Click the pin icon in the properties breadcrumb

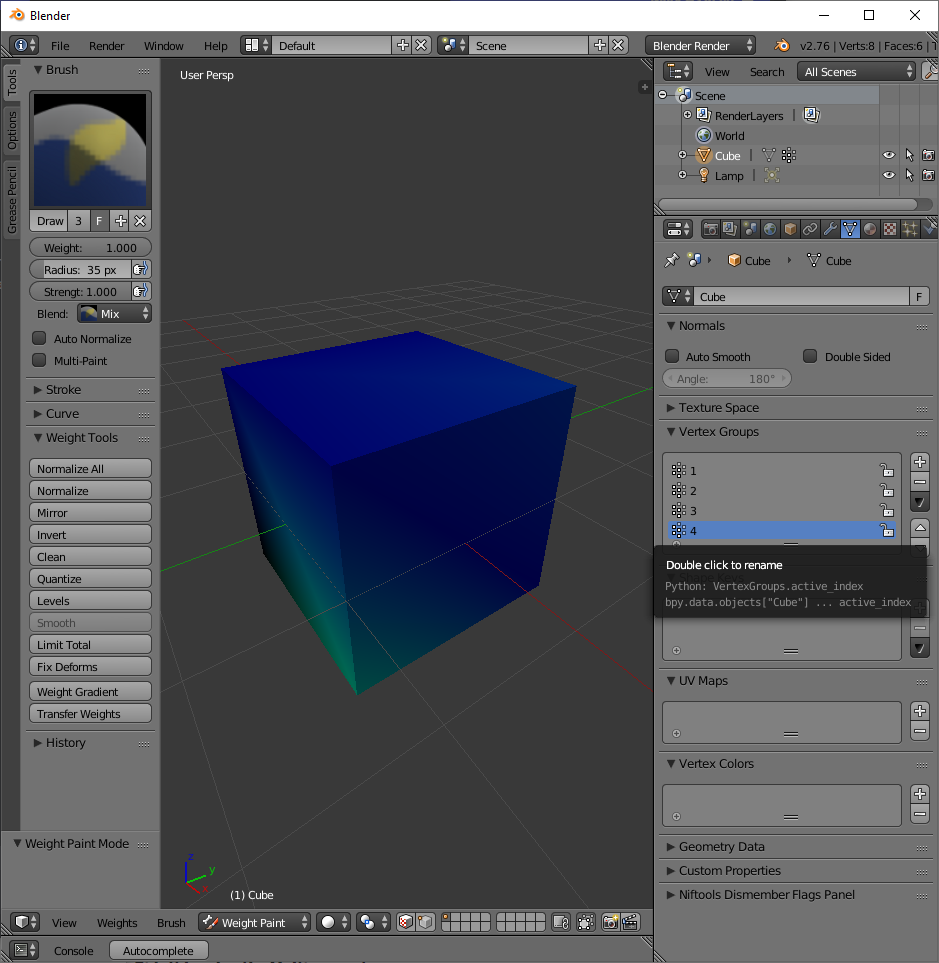click(672, 260)
